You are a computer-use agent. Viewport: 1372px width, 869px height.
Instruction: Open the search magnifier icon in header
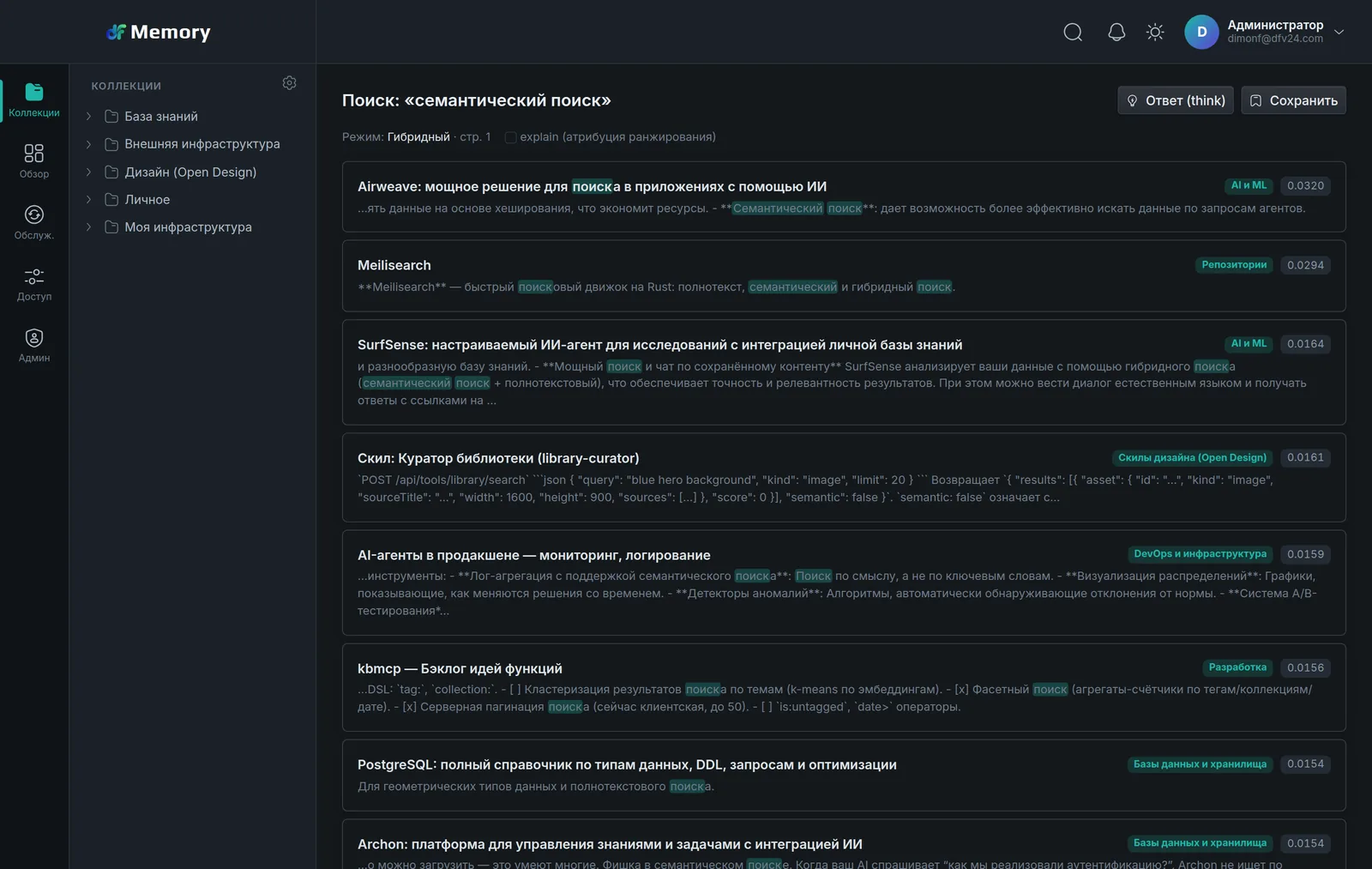tap(1073, 32)
